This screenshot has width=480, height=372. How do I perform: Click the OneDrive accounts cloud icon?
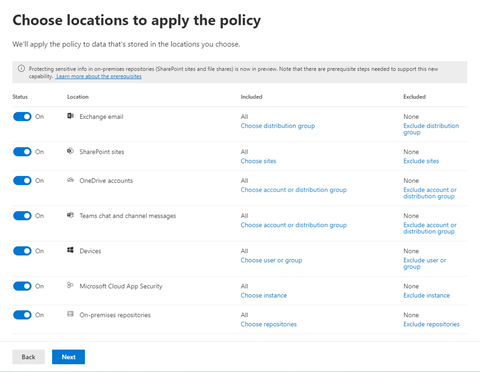[70, 180]
